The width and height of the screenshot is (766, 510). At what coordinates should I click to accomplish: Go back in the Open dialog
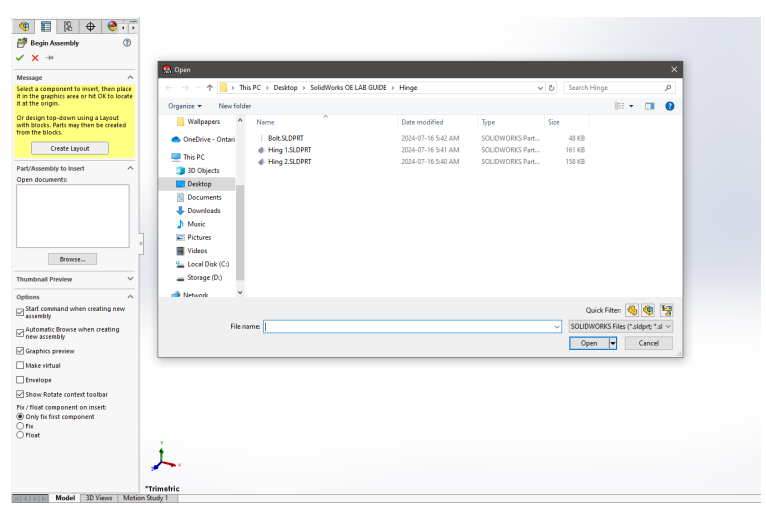click(x=169, y=88)
